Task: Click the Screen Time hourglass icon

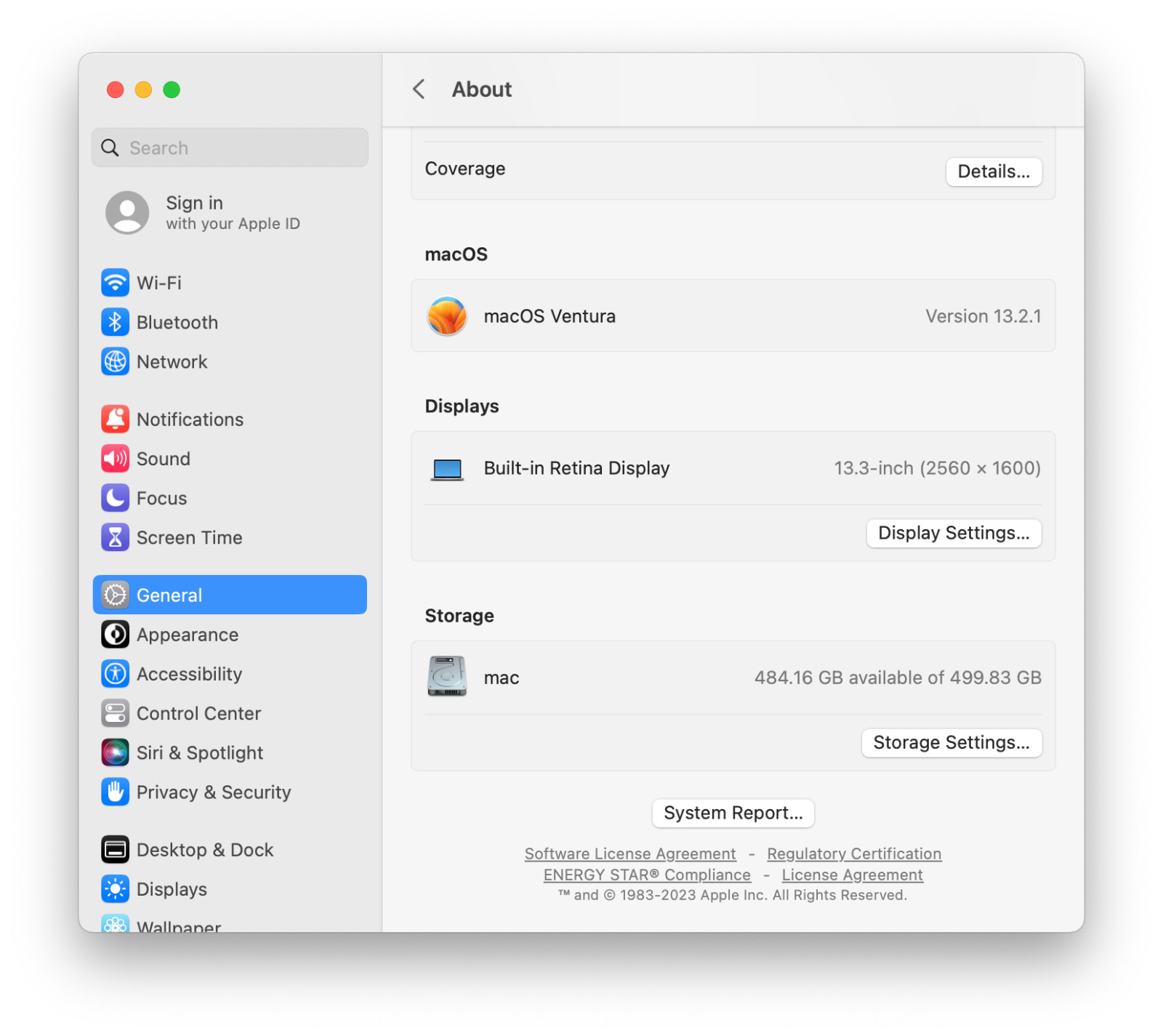Action: 115,537
